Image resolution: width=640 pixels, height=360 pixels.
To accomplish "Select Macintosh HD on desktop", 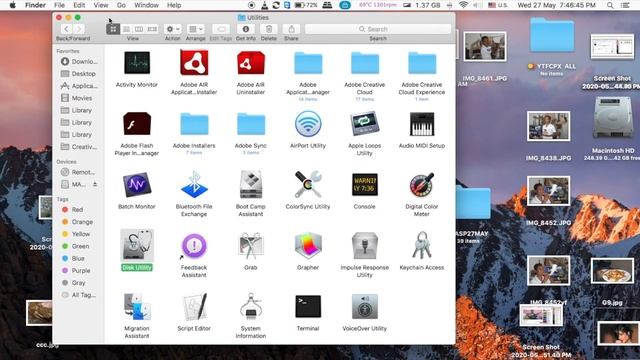I will [613, 118].
